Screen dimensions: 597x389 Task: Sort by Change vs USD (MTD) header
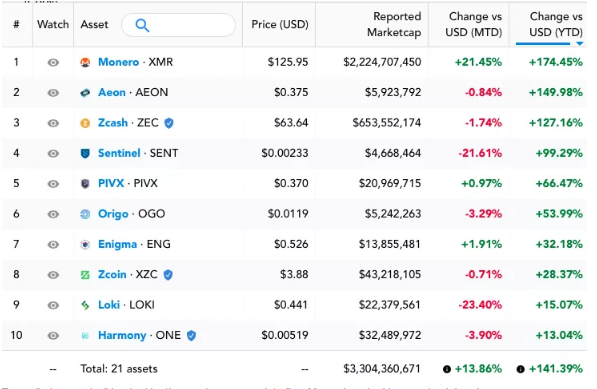tap(474, 24)
